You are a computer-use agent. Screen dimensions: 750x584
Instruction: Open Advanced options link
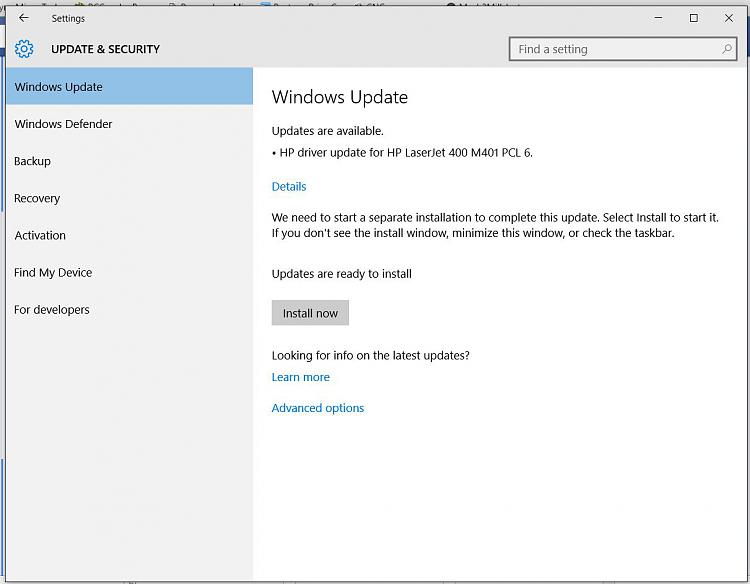point(318,408)
